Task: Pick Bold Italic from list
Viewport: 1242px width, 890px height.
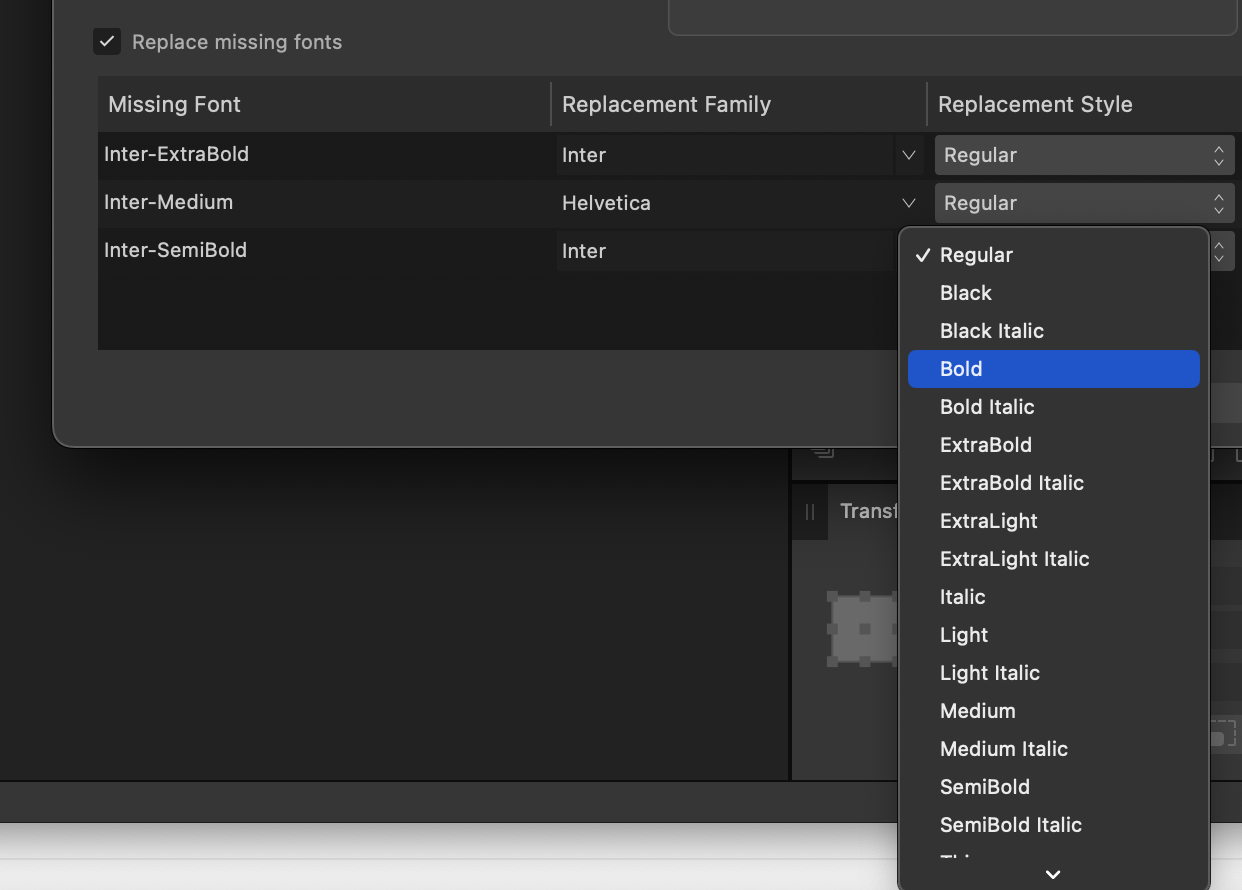Action: [x=1053, y=407]
